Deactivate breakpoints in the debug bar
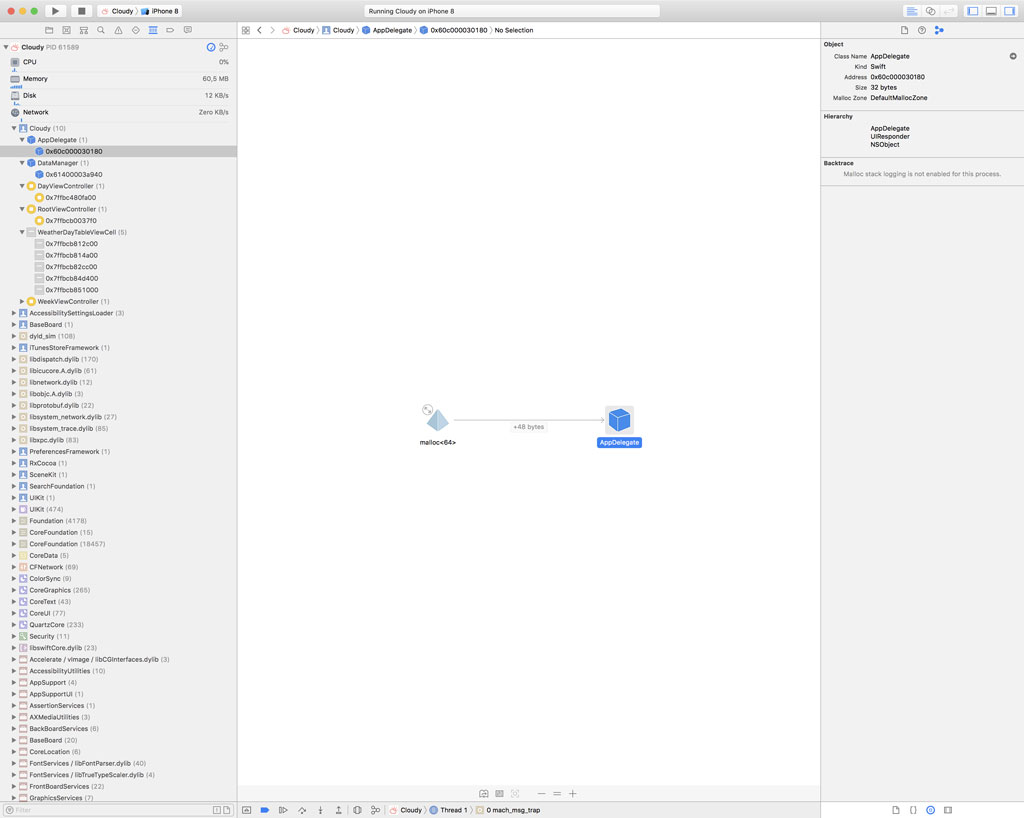The image size is (1024, 818). pos(264,810)
